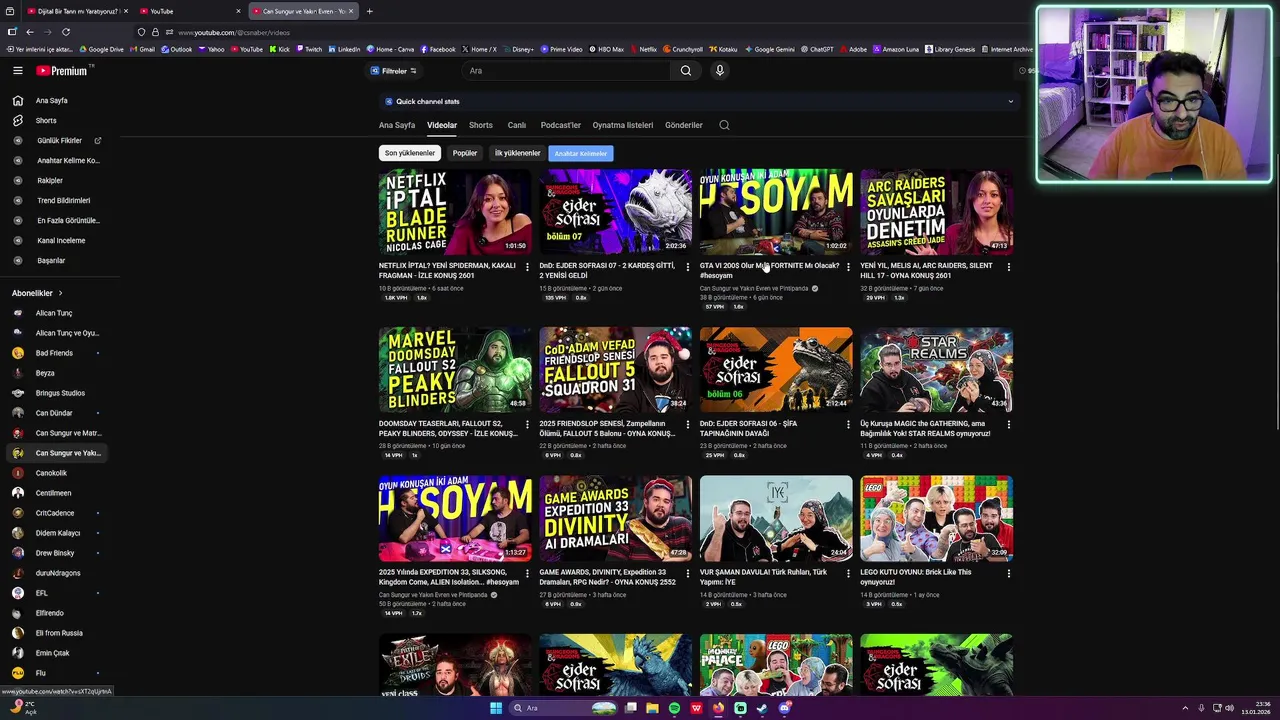Viewport: 1280px width, 720px height.
Task: Switch to the channel Ana Sayfa tab
Action: (x=397, y=125)
